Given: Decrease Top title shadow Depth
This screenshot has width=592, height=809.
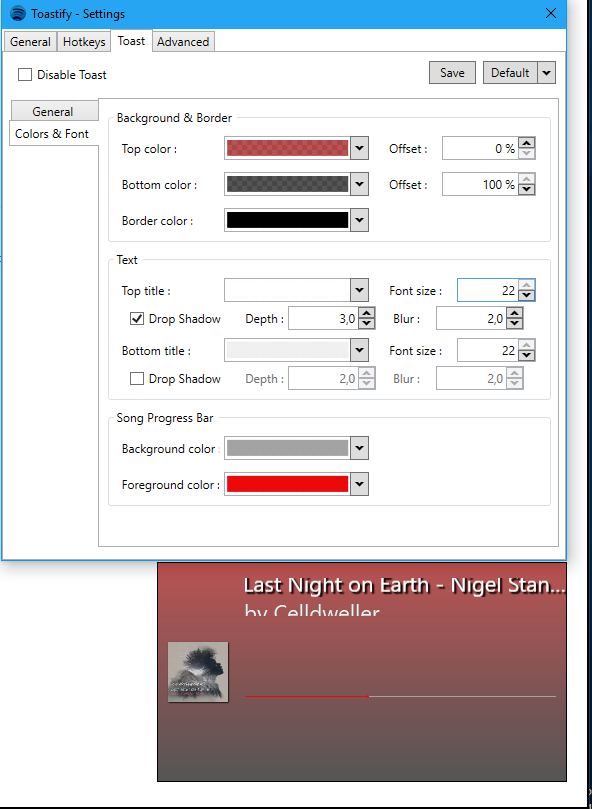Looking at the screenshot, I should (x=366, y=324).
